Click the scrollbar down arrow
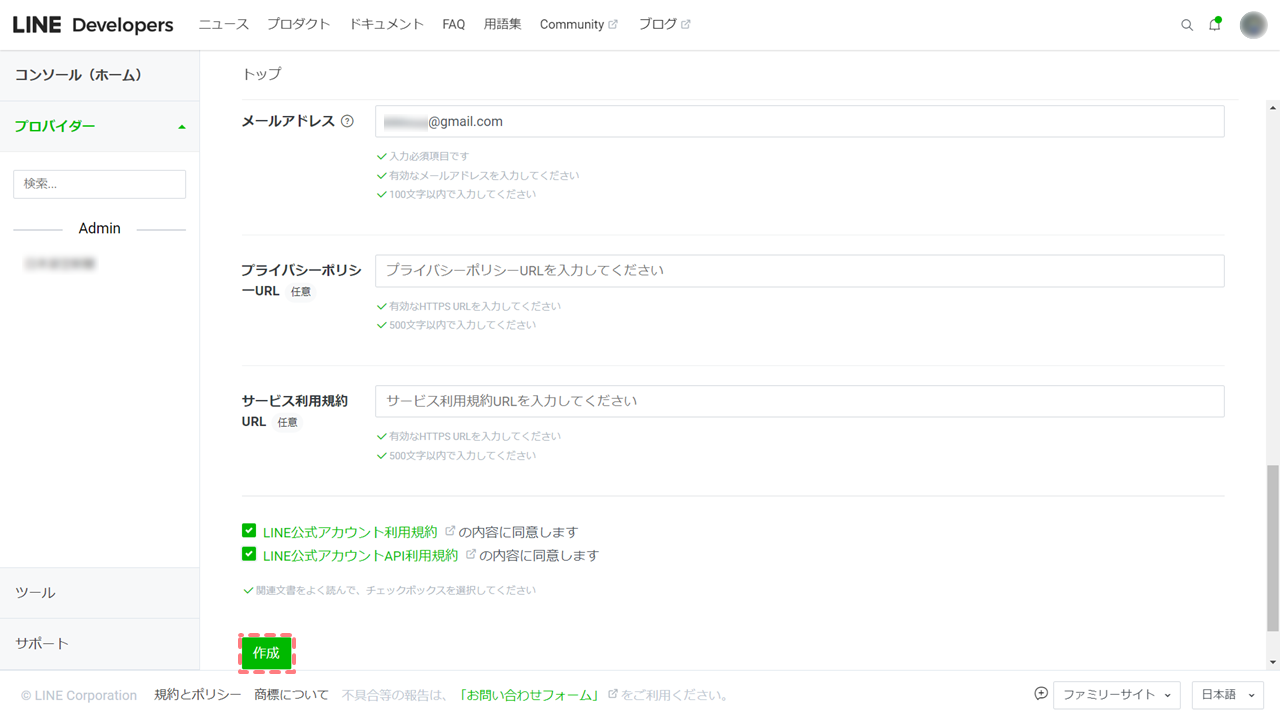 pyautogui.click(x=1272, y=662)
